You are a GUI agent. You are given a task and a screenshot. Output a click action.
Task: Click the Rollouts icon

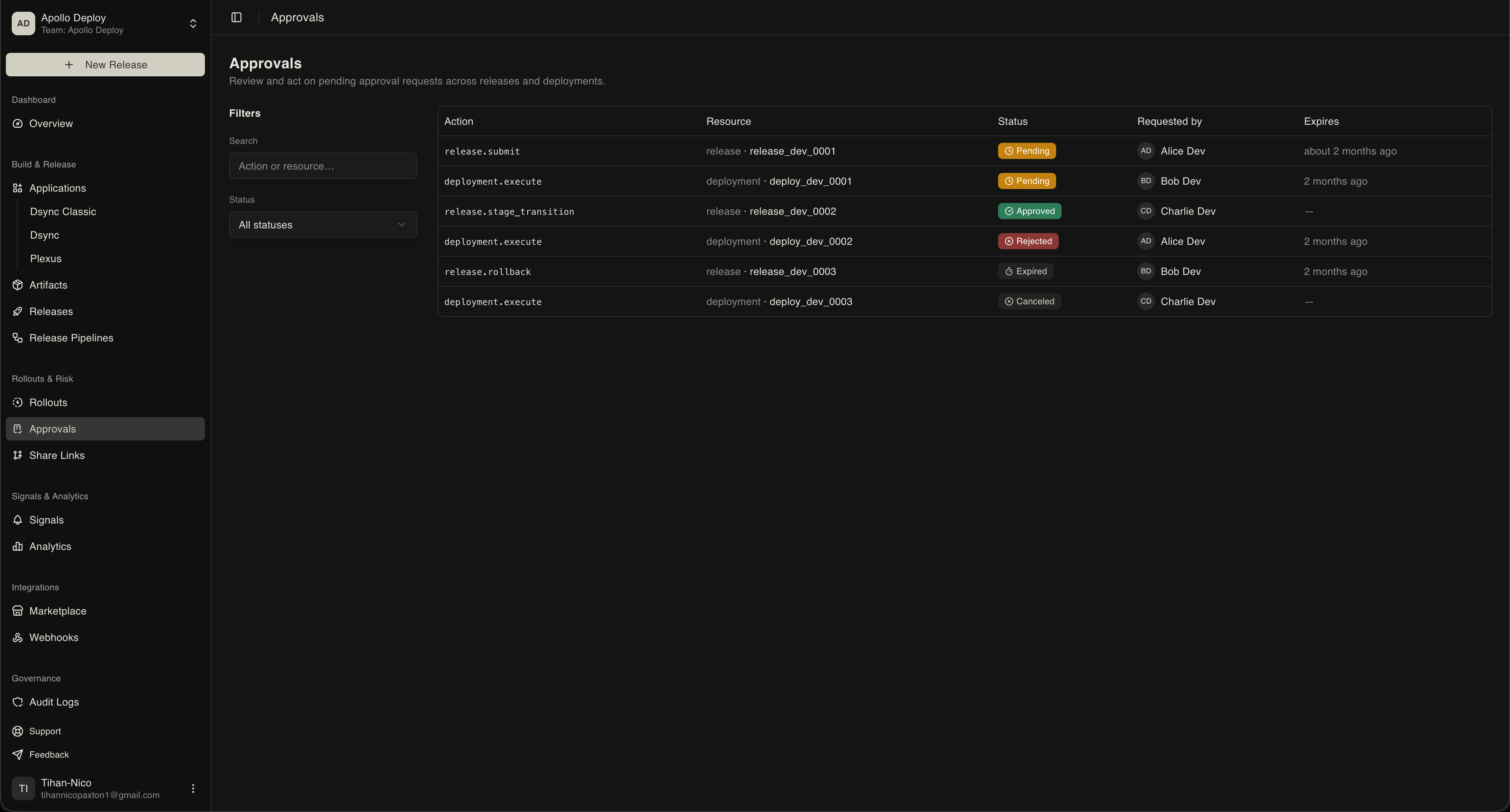[x=18, y=402]
